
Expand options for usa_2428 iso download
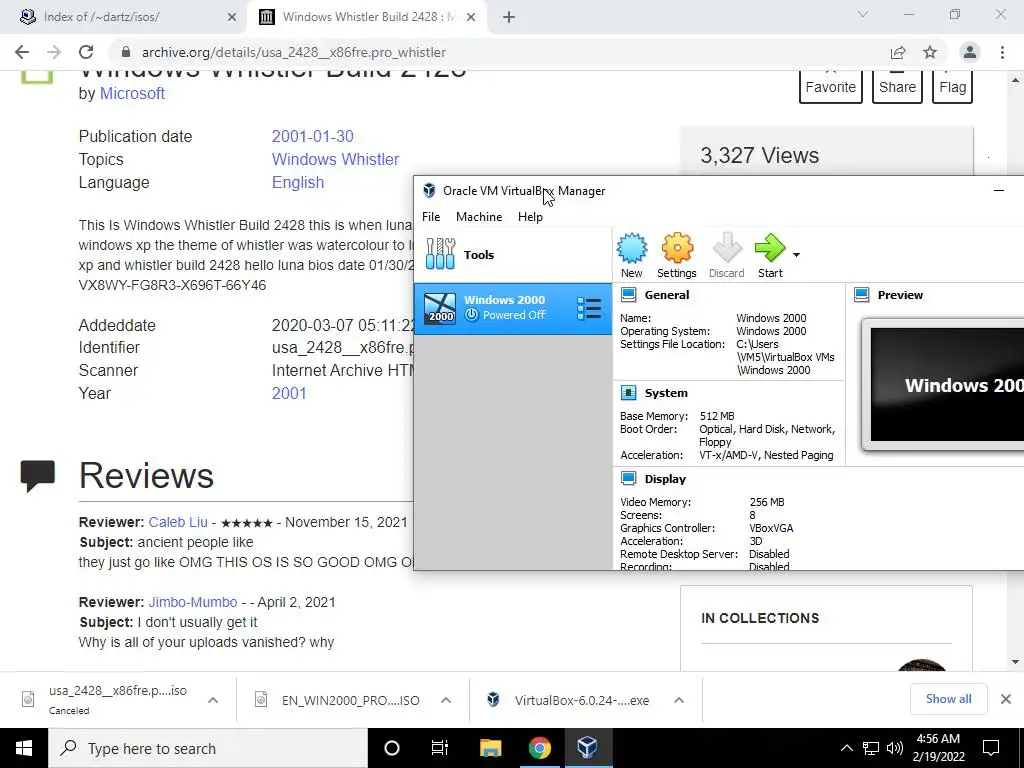[x=213, y=700]
